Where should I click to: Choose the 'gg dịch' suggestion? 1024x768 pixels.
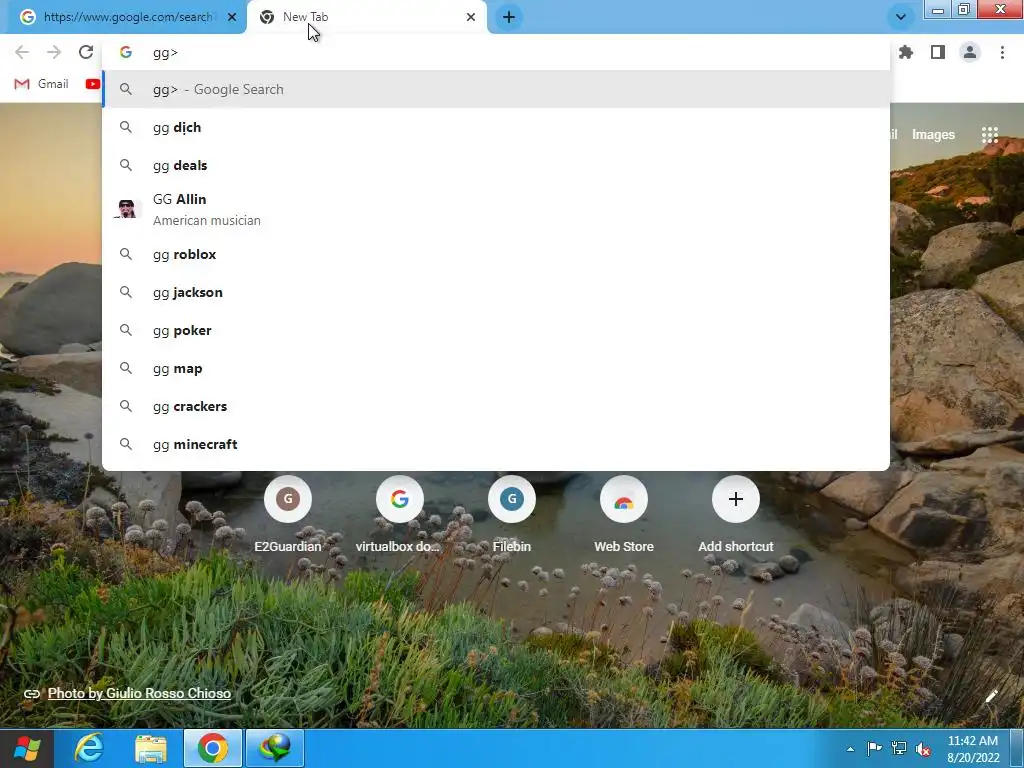coord(496,127)
